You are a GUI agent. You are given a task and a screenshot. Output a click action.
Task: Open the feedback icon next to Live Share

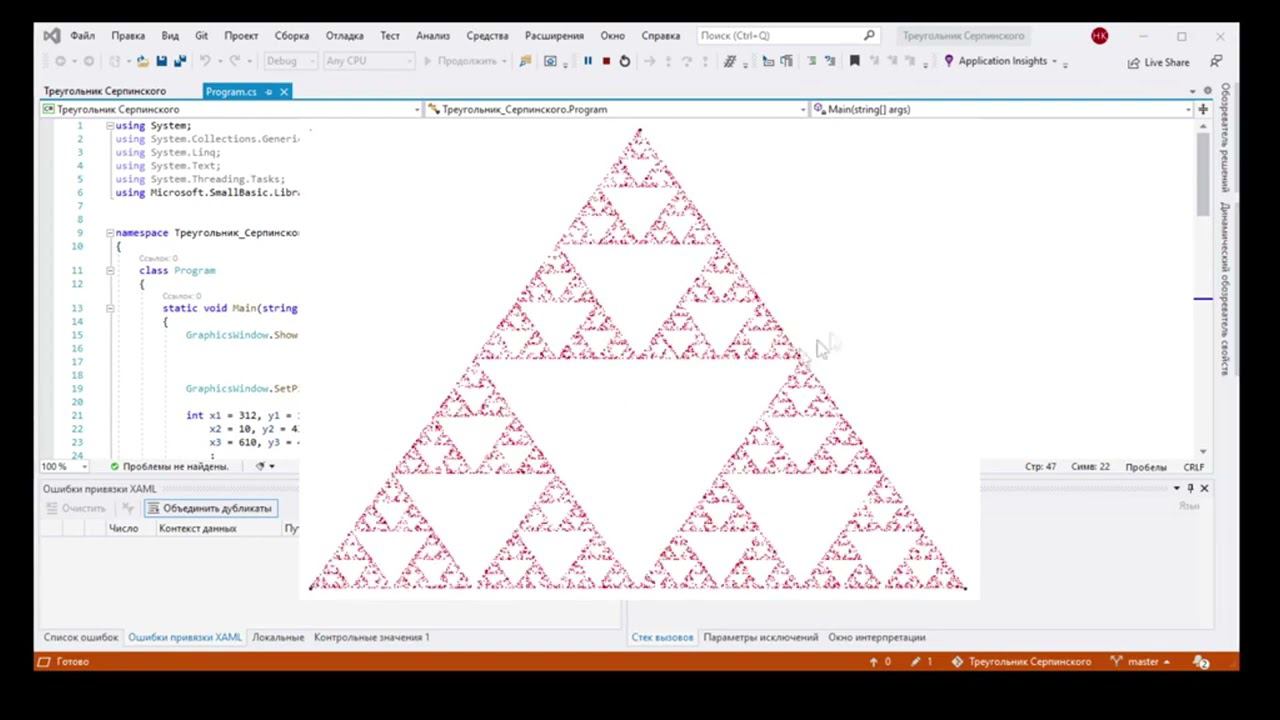1218,62
